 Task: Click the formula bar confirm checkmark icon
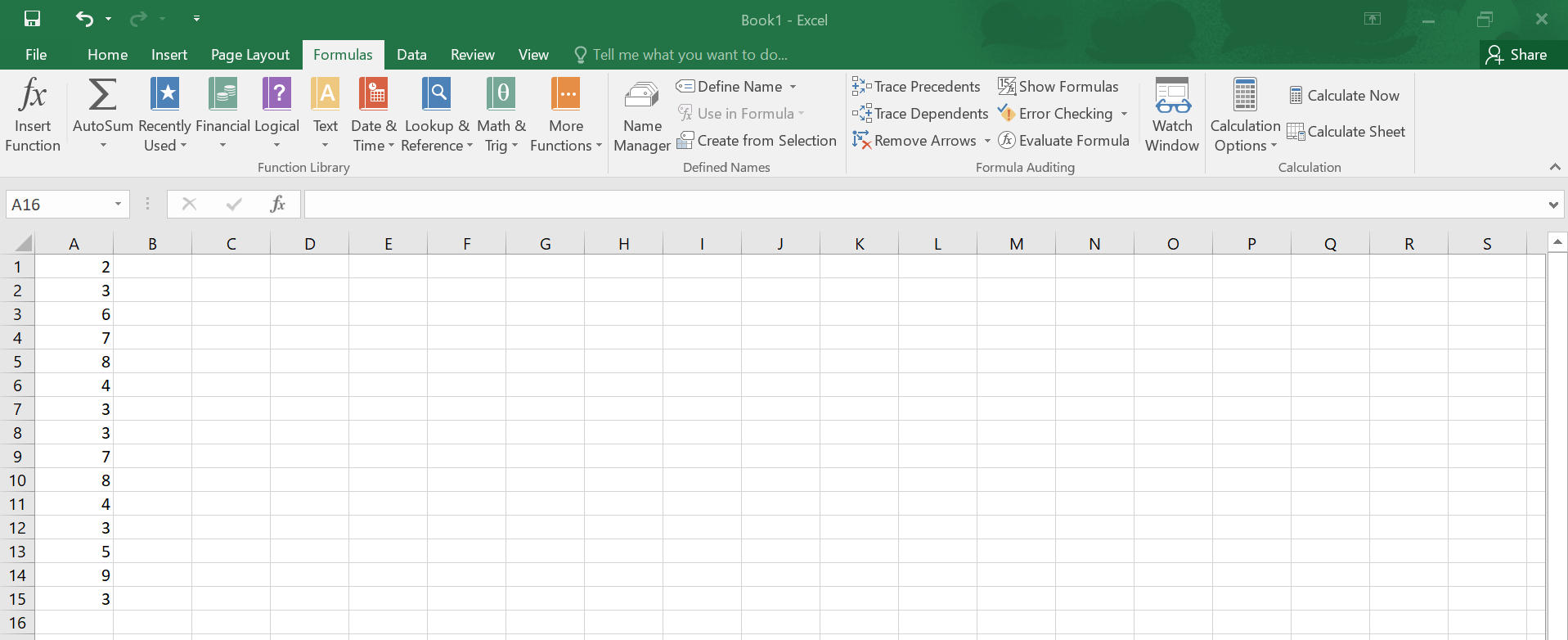234,204
